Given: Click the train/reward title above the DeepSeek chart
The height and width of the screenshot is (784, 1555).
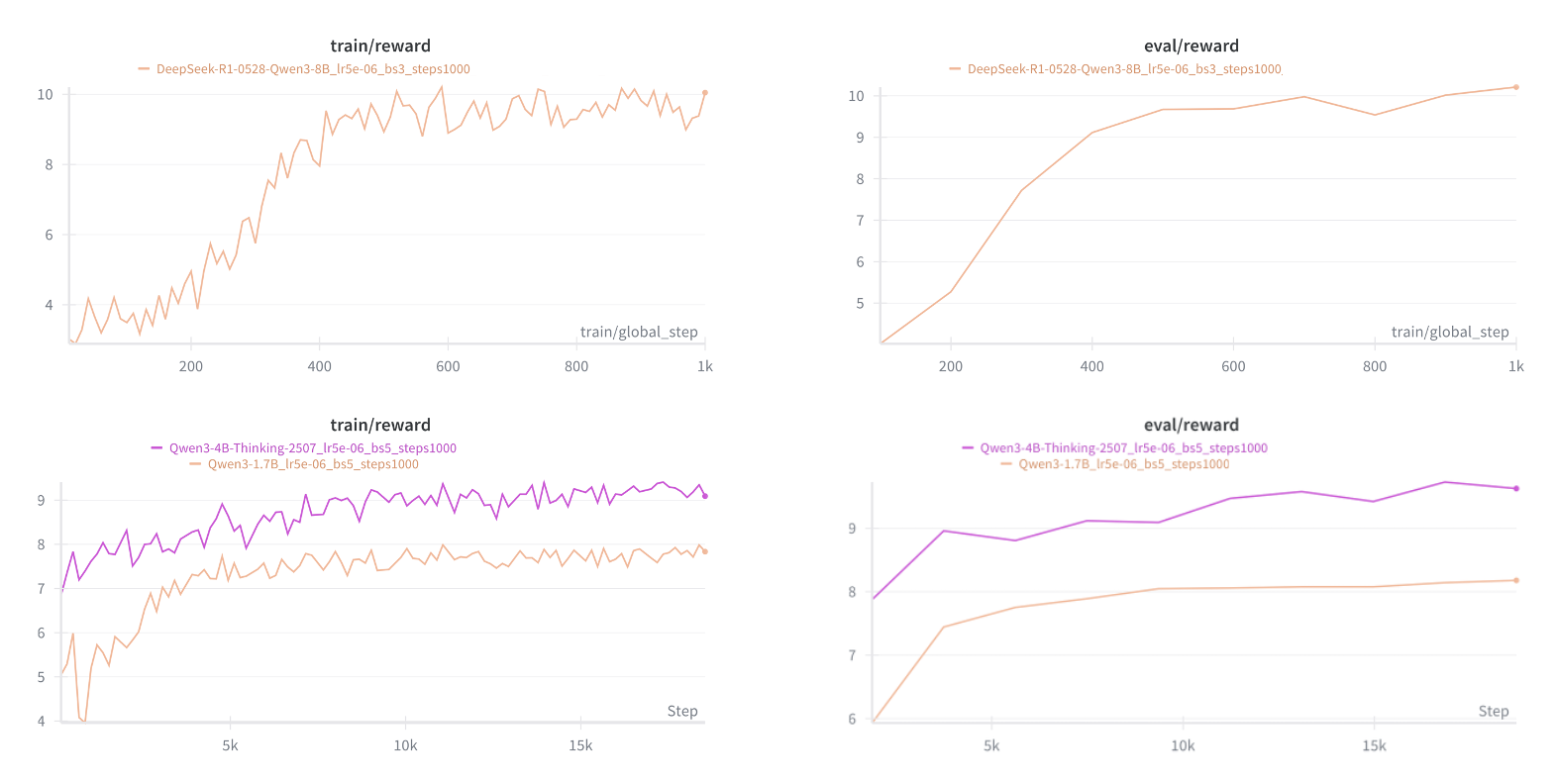Looking at the screenshot, I should click(380, 46).
